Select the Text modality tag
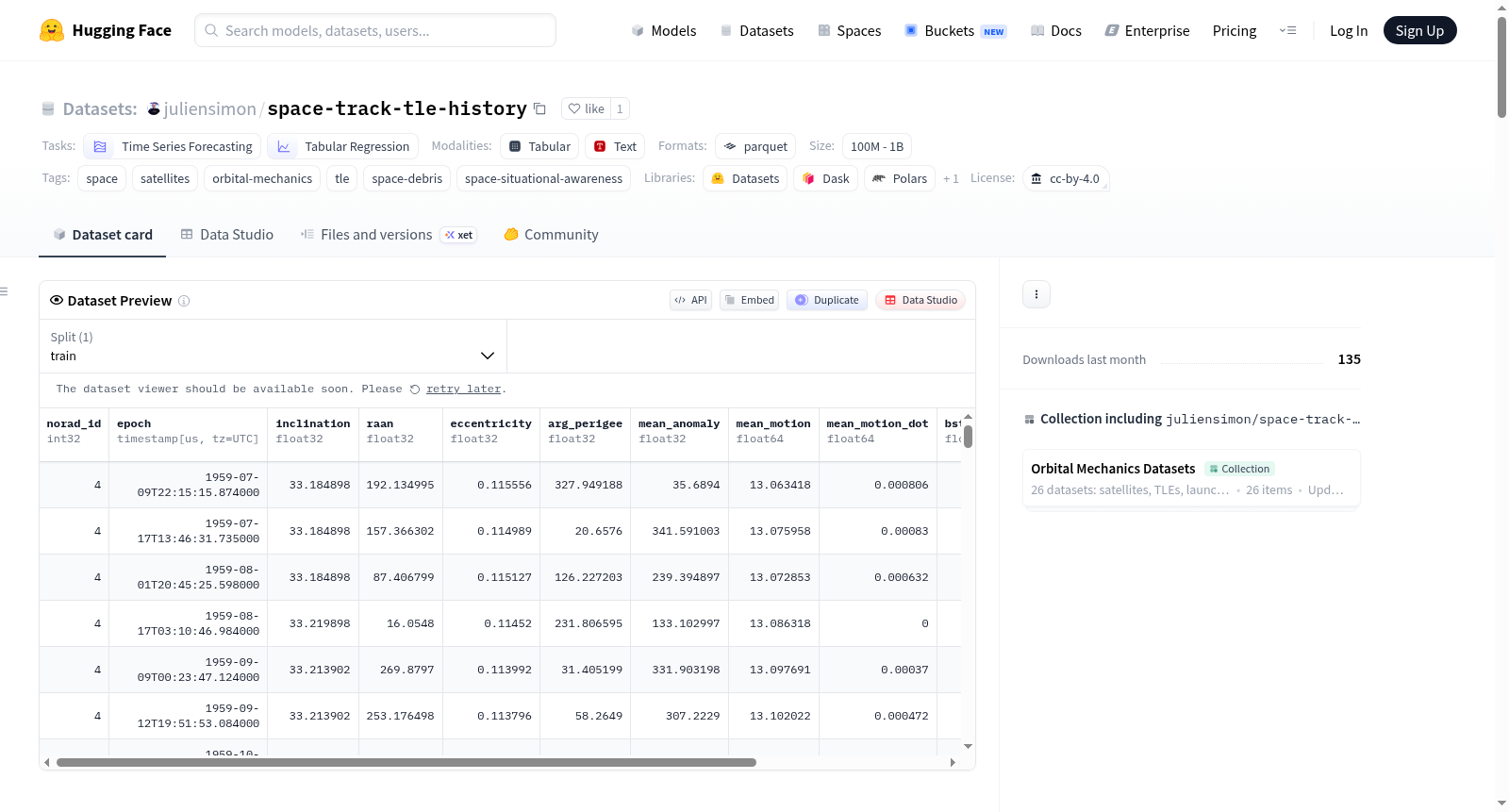Image resolution: width=1509 pixels, height=812 pixels. (615, 146)
